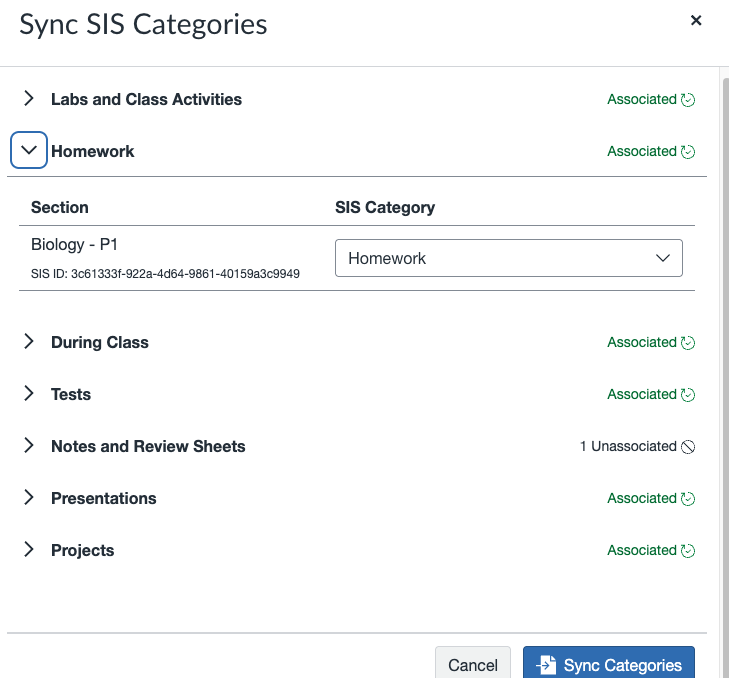Click the Associated status icon for Labs and Class Activities
Image resolution: width=729 pixels, height=678 pixels.
coord(688,100)
